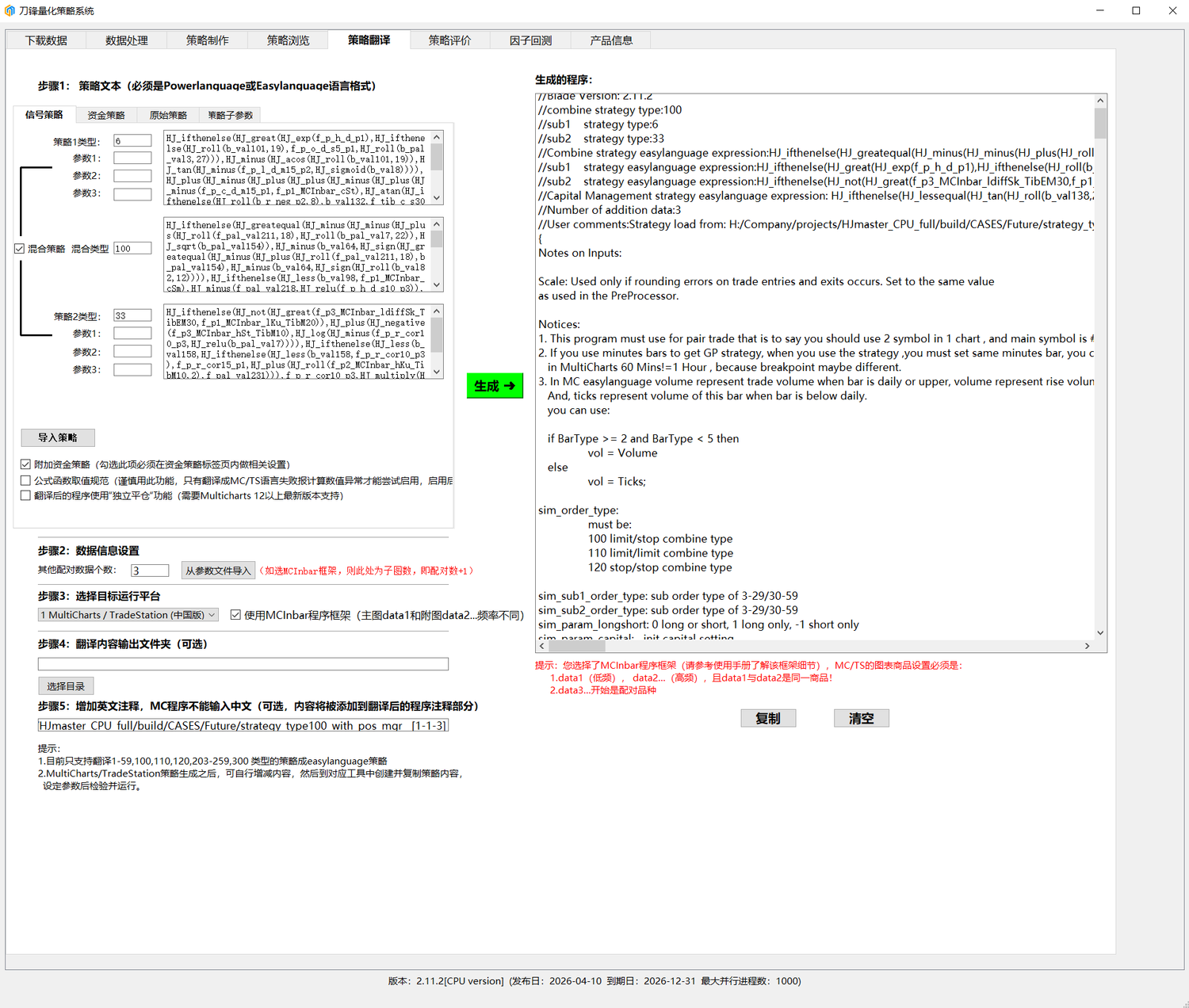Click 参数1 field under 策略2类型
Screen dimensions: 1189x1008
tap(132, 334)
